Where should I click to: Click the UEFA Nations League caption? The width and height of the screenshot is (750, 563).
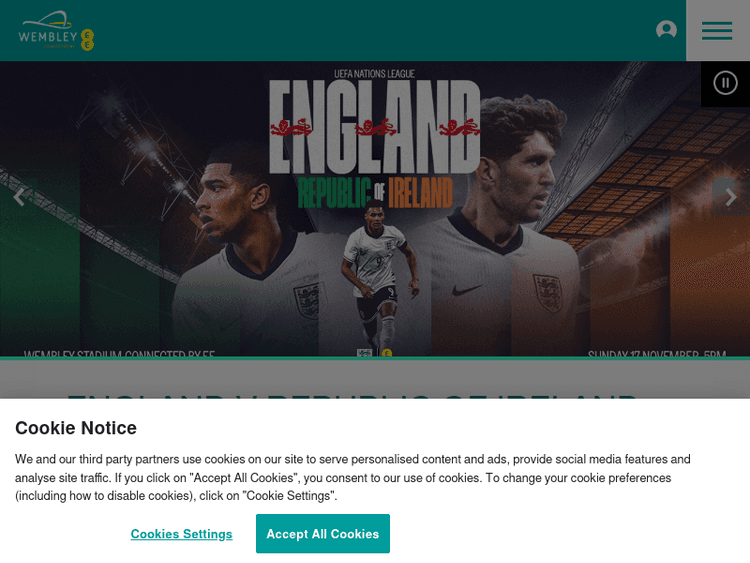coord(374,74)
